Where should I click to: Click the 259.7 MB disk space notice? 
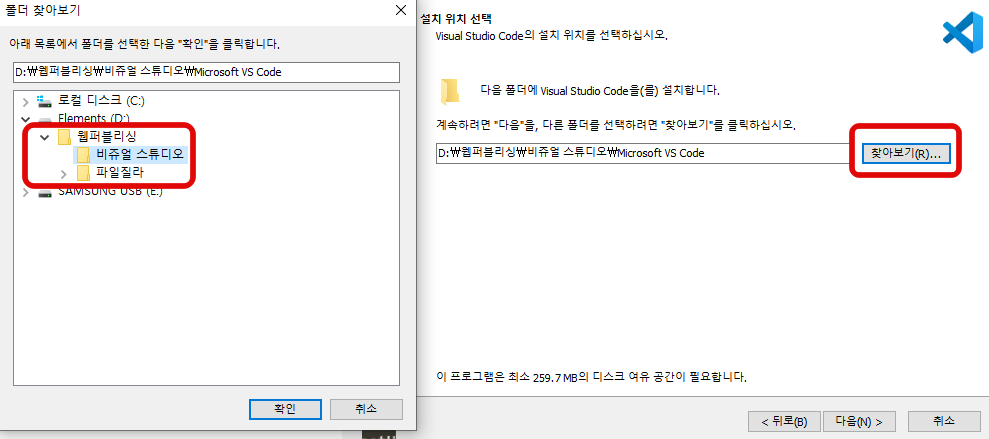[592, 377]
